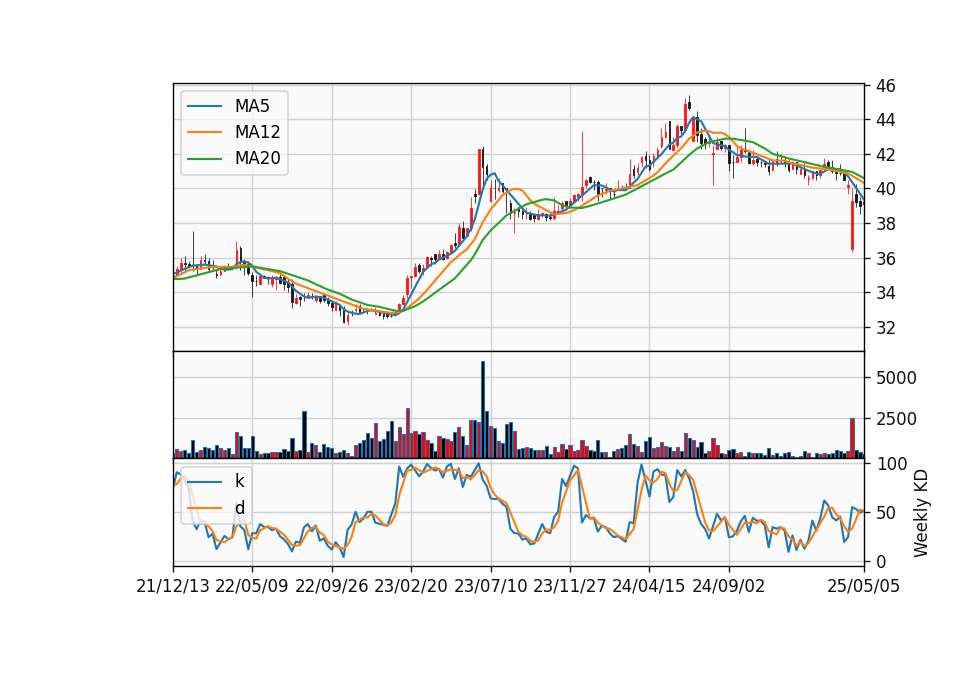Image resolution: width=960 pixels, height=690 pixels.
Task: Click the 24/04/15 date label
Action: 649,586
